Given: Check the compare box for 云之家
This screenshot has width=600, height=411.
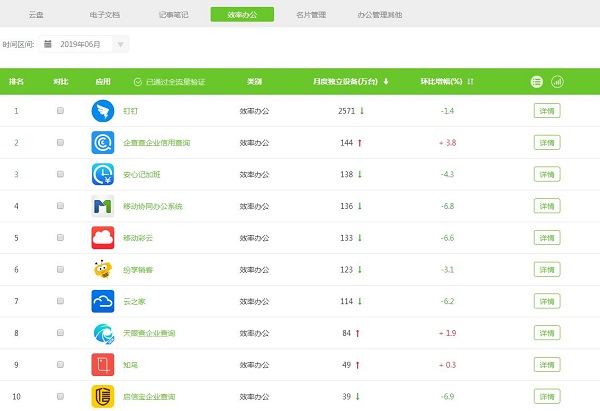Looking at the screenshot, I should pyautogui.click(x=60, y=301).
